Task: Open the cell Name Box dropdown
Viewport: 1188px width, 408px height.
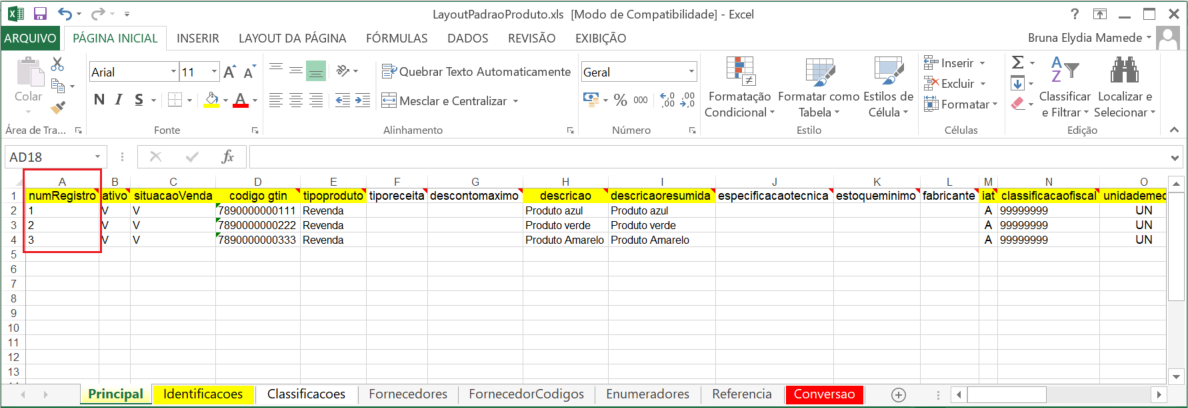Action: [98, 157]
